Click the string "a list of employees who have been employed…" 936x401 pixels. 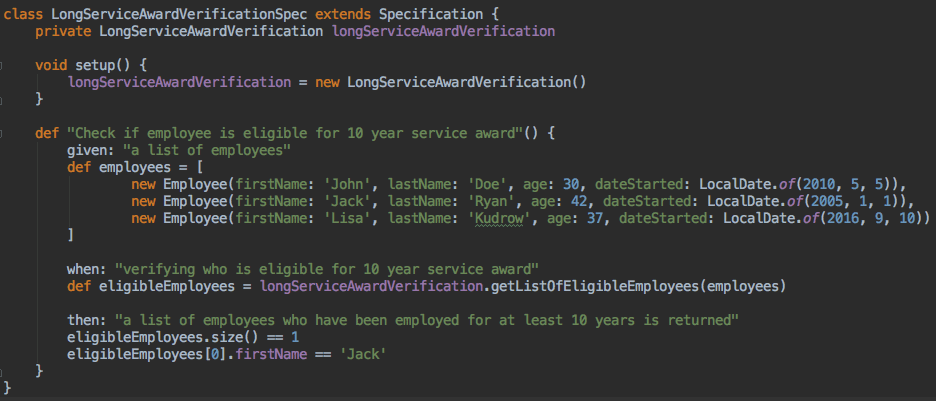coord(427,320)
